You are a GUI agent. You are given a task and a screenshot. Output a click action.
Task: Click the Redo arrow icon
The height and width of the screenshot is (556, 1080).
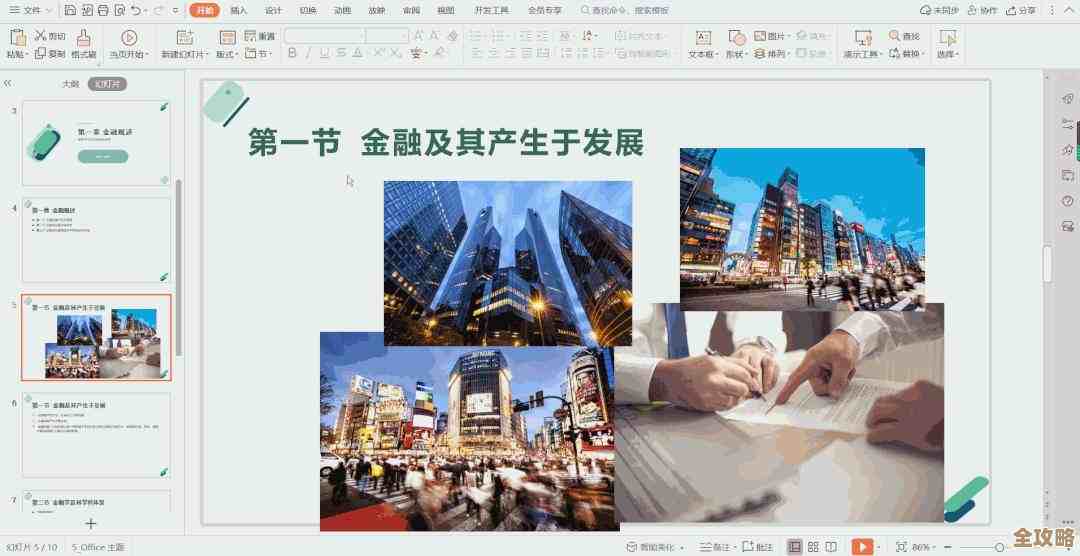click(158, 10)
